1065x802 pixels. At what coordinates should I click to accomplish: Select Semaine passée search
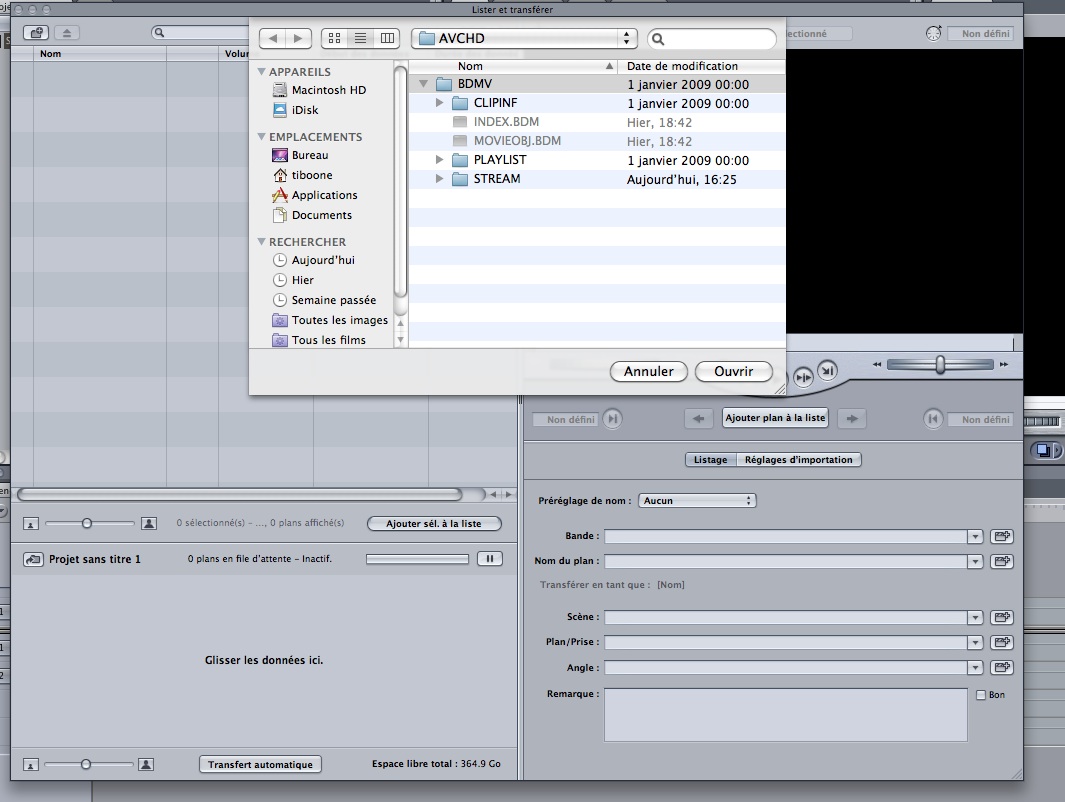click(x=325, y=299)
